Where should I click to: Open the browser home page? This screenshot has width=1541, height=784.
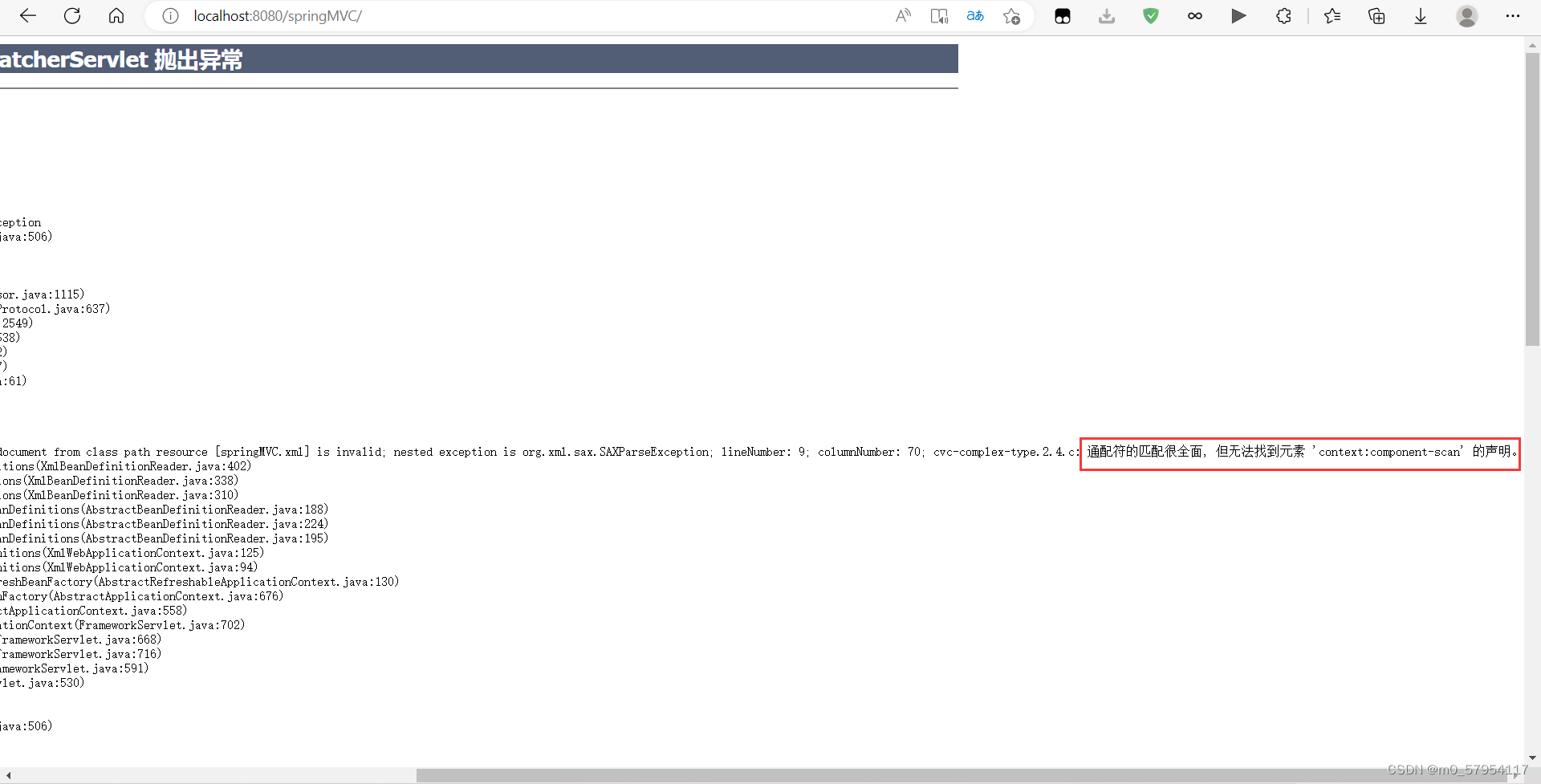click(x=116, y=16)
